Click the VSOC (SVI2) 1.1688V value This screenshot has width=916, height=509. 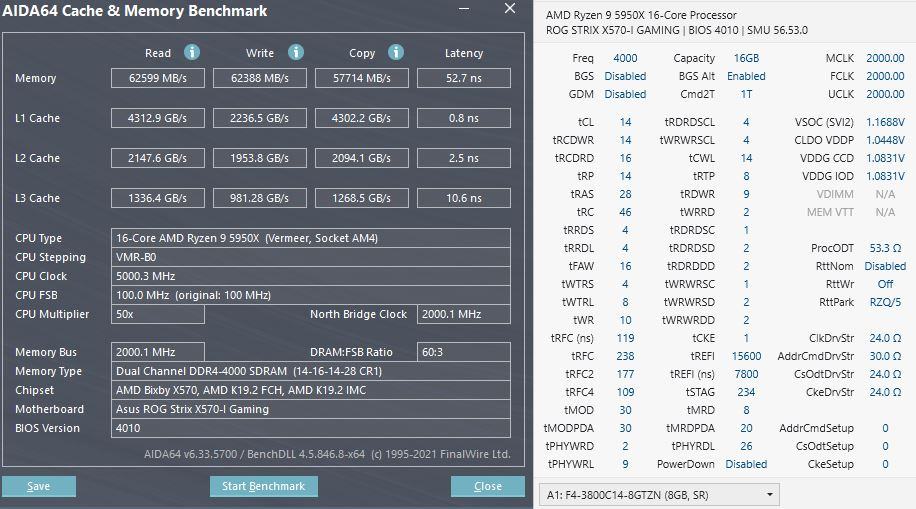[x=885, y=122]
